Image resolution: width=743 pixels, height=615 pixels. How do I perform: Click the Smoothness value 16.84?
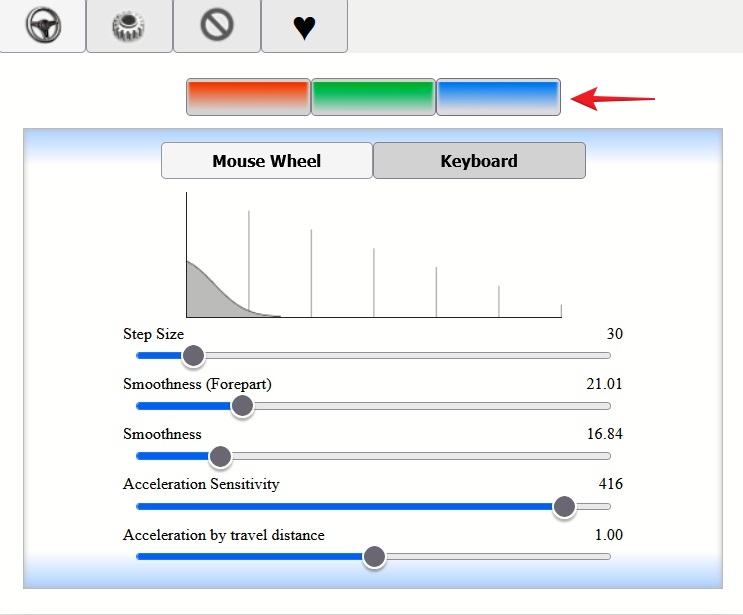click(605, 434)
